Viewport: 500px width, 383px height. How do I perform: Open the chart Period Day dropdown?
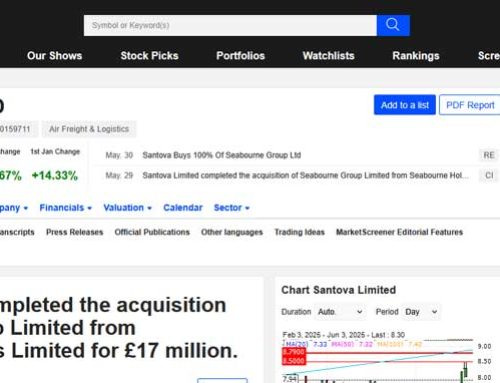pyautogui.click(x=421, y=312)
